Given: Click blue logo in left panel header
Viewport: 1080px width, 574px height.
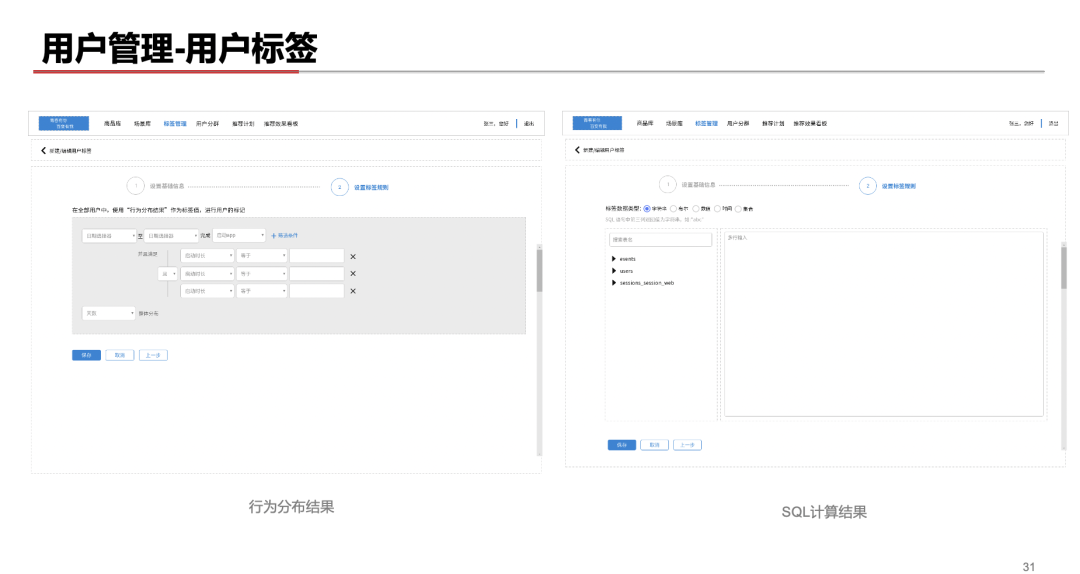Looking at the screenshot, I should [63, 123].
